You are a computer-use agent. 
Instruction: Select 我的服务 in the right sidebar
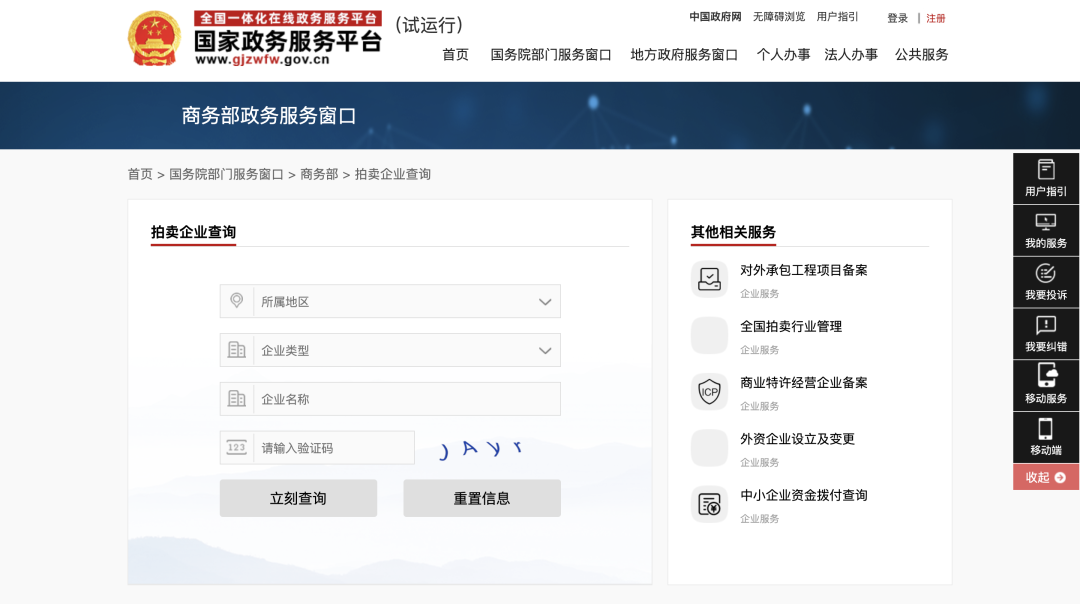(x=1045, y=230)
